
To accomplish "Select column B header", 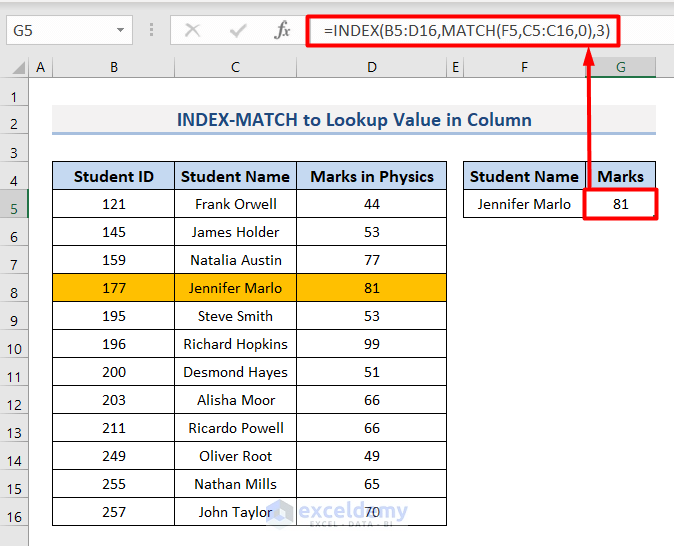I will (x=113, y=68).
